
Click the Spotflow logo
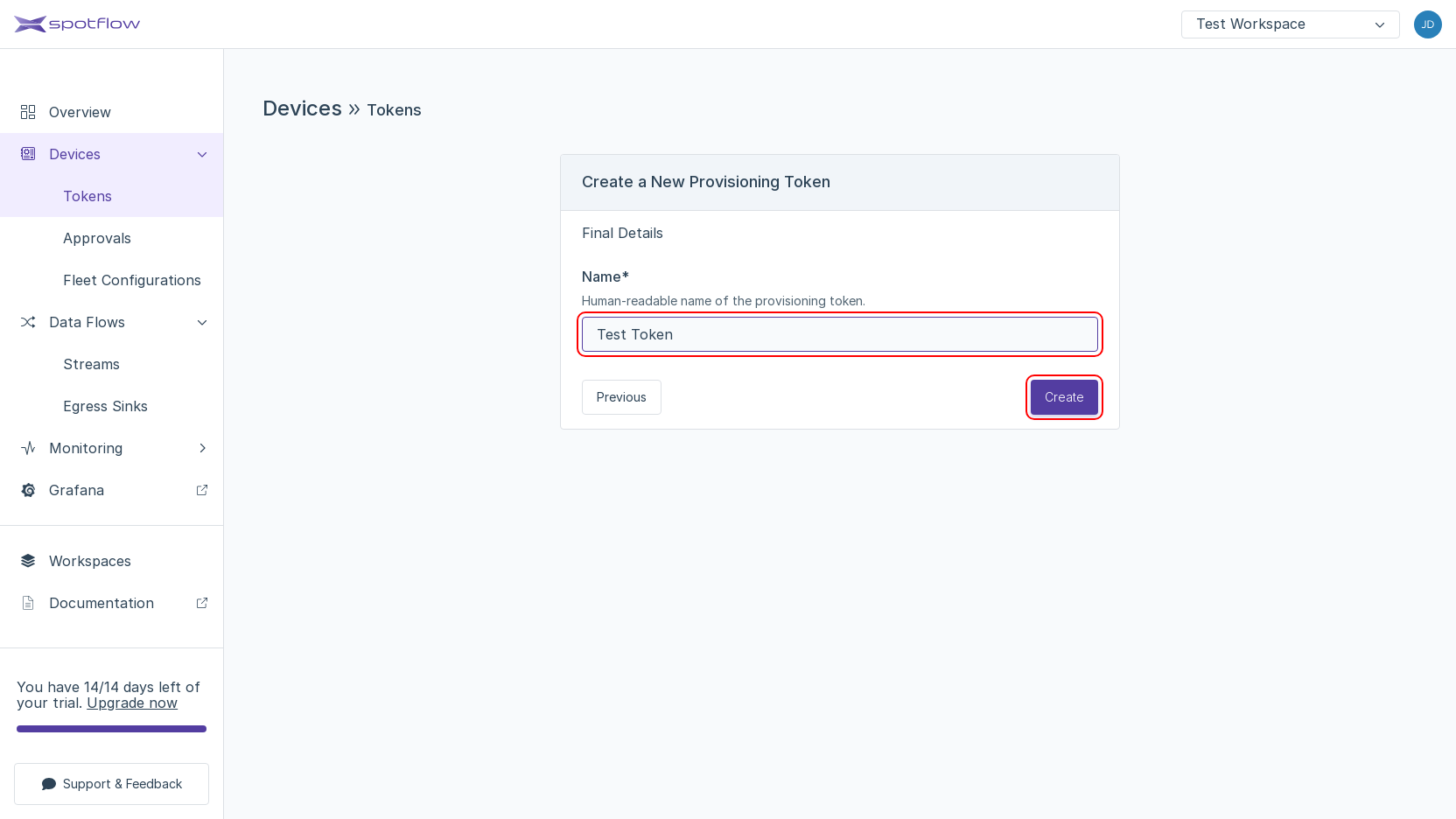click(77, 24)
